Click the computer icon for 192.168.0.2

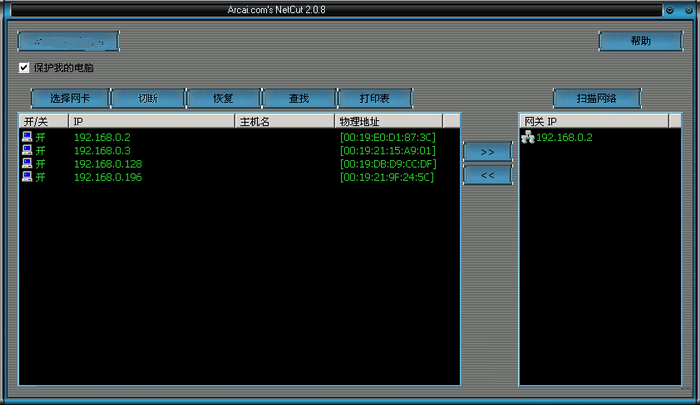(x=26, y=137)
